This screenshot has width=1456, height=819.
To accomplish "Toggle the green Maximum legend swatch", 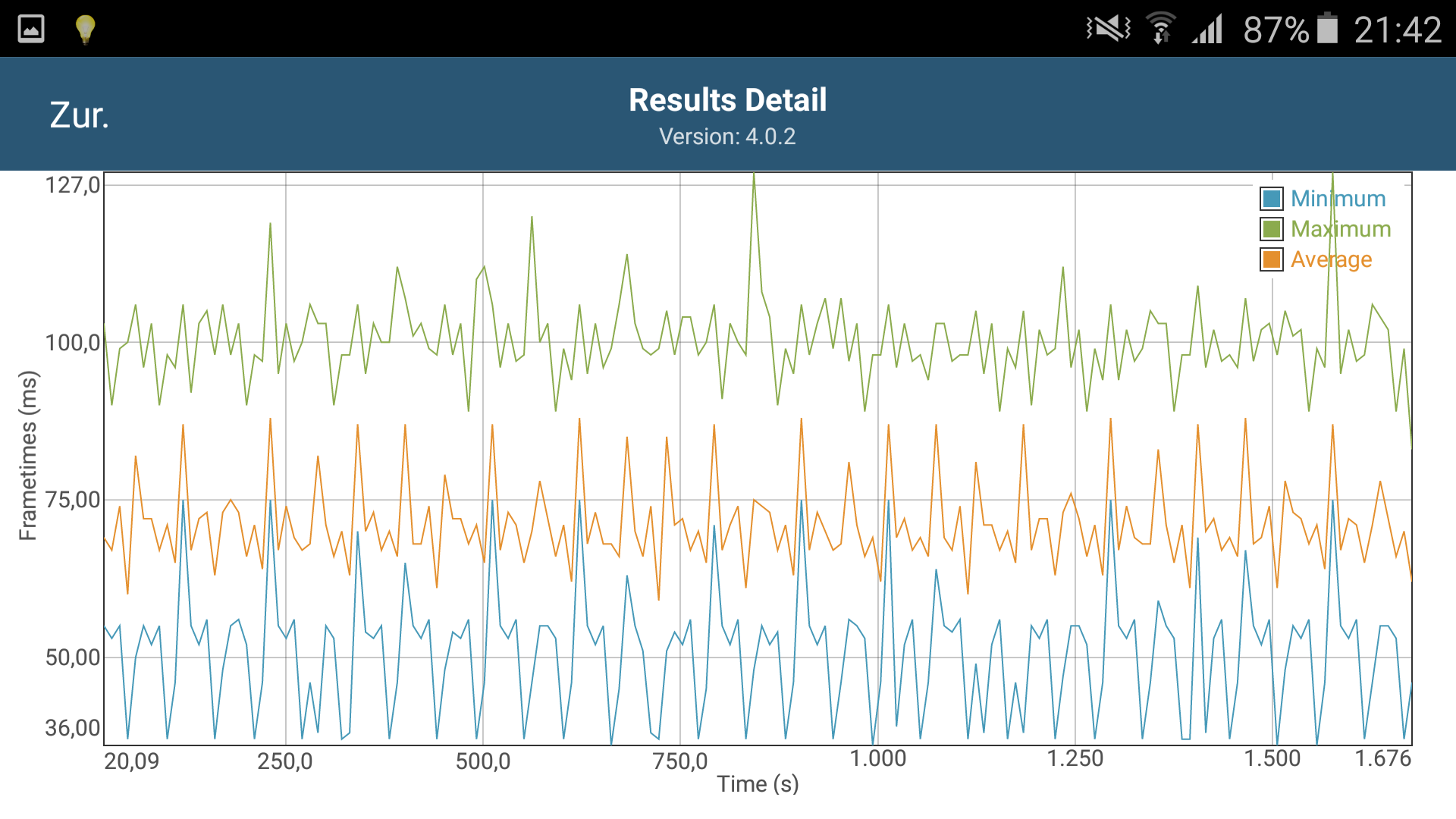I will [1272, 229].
